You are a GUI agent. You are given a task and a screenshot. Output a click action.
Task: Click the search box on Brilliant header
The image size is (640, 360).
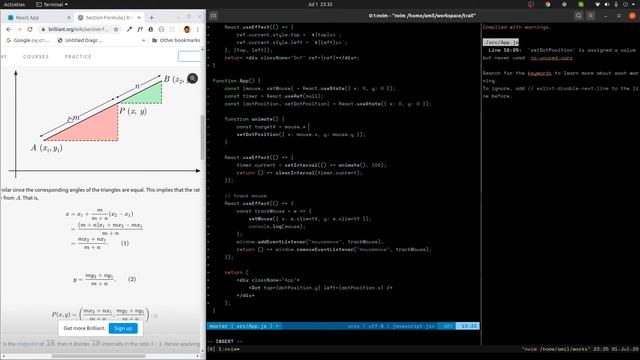pos(189,56)
